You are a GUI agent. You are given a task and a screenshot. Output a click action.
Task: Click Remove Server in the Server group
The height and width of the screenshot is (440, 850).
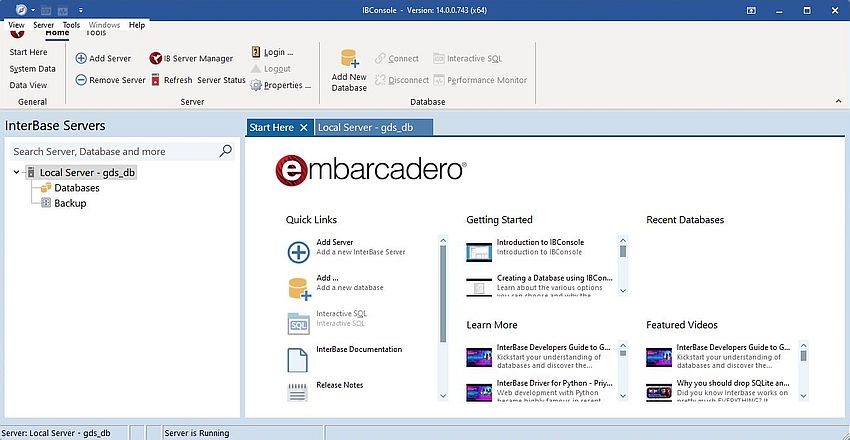pyautogui.click(x=110, y=81)
